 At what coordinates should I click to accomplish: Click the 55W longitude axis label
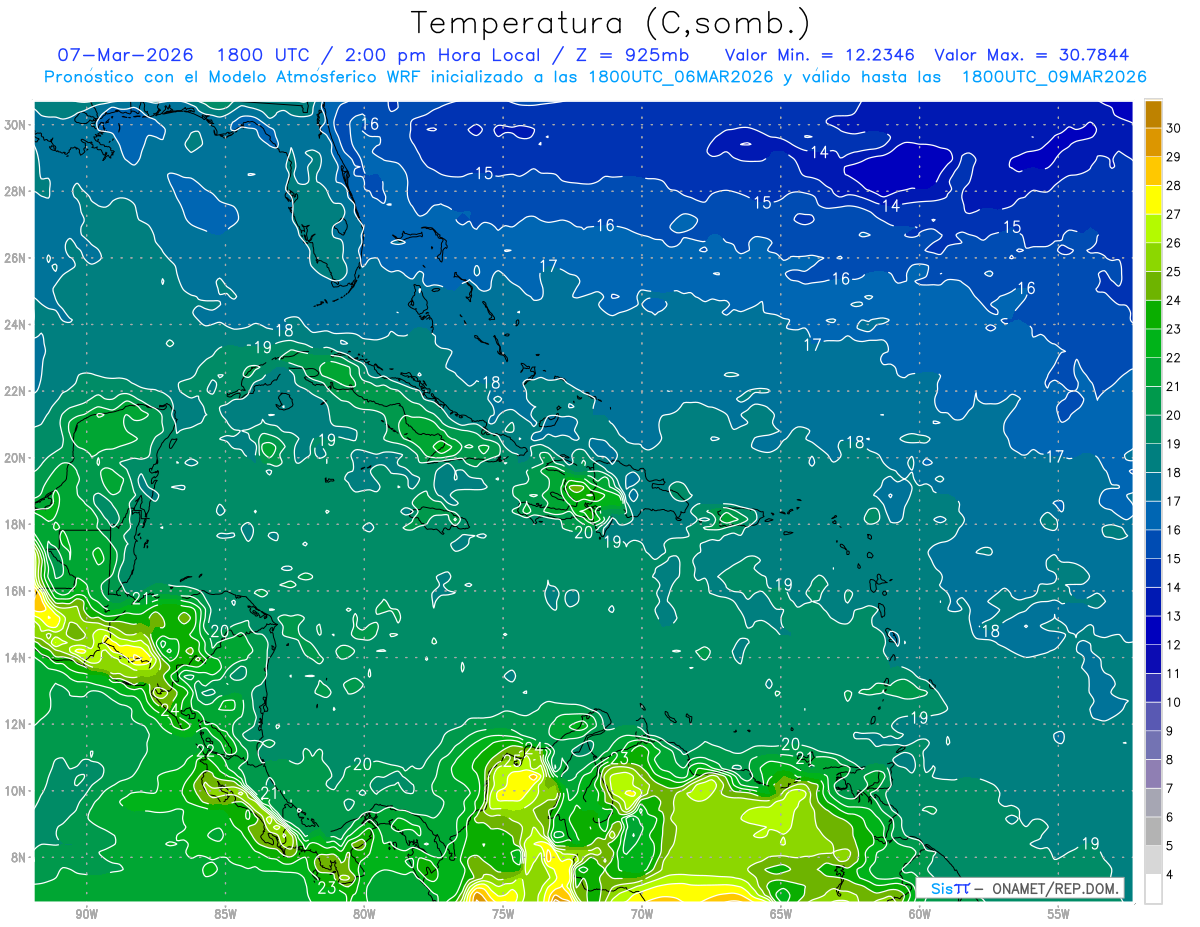click(x=1059, y=914)
